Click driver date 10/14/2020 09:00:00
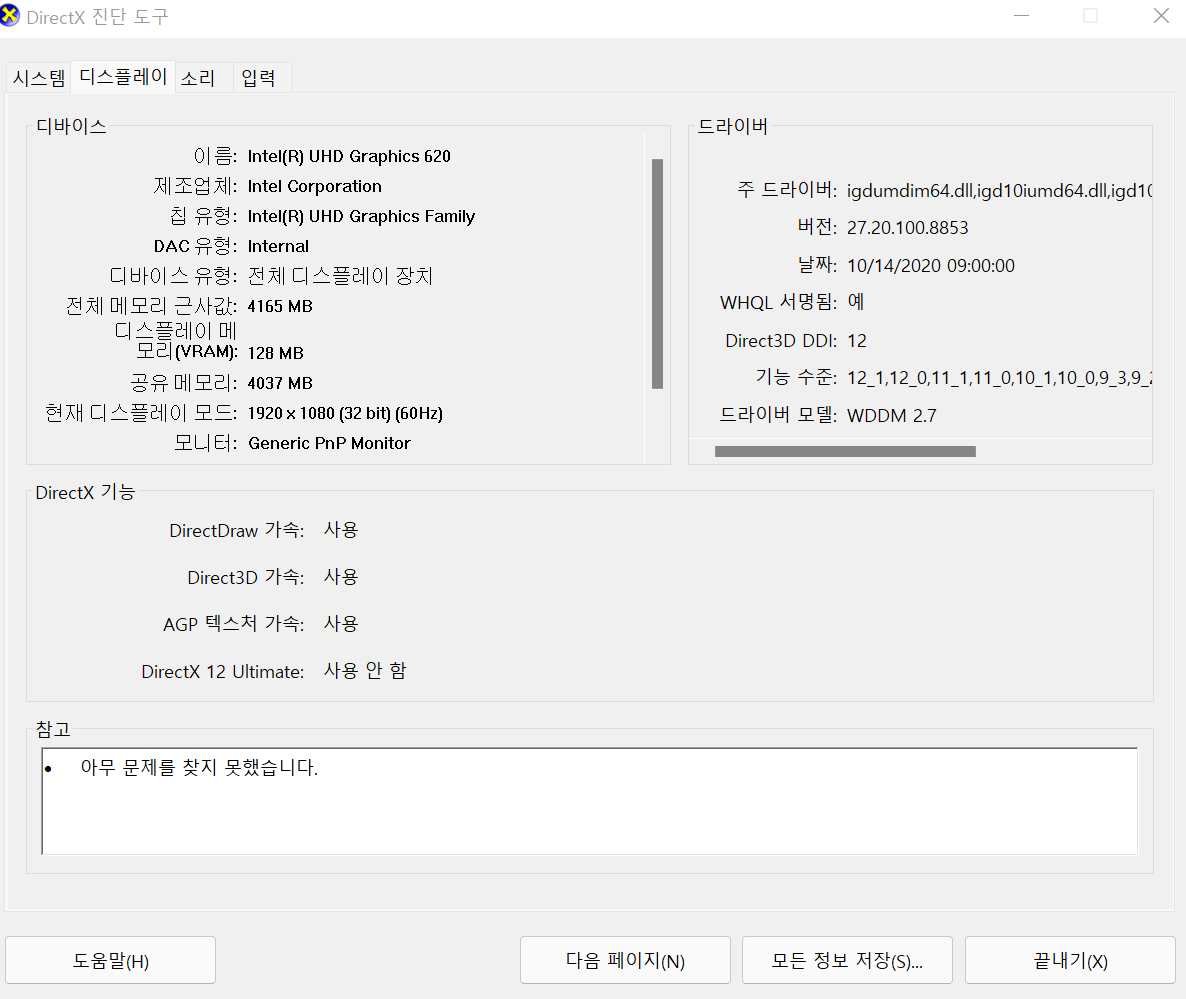 tap(931, 265)
